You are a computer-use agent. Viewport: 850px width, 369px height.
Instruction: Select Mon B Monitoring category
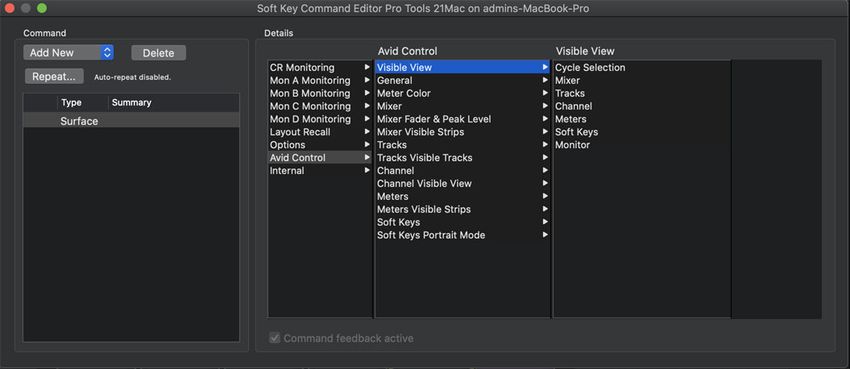coord(320,93)
